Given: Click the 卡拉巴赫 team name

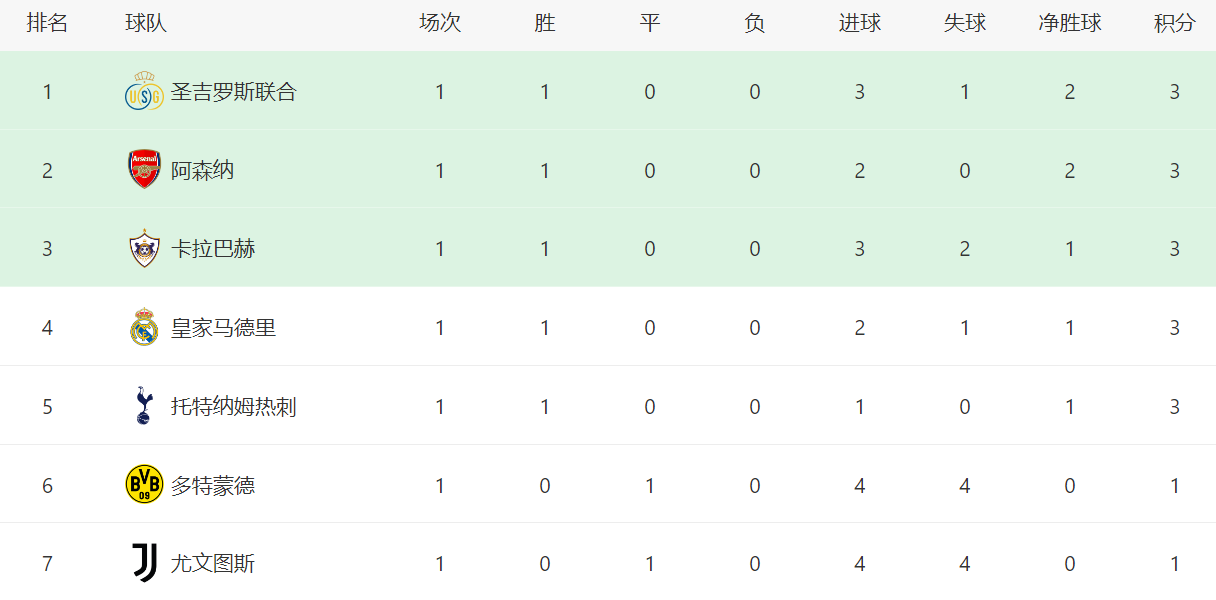Looking at the screenshot, I should click(213, 249).
